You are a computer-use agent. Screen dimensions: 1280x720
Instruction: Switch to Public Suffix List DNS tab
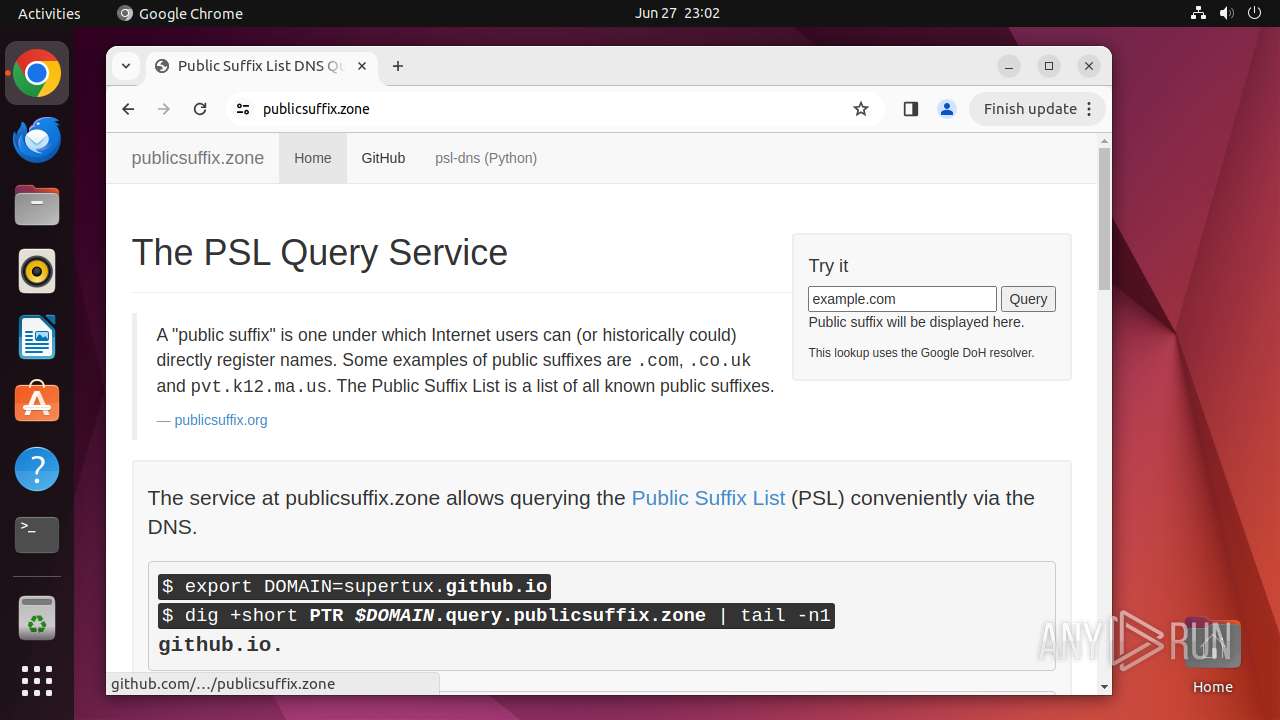262,66
